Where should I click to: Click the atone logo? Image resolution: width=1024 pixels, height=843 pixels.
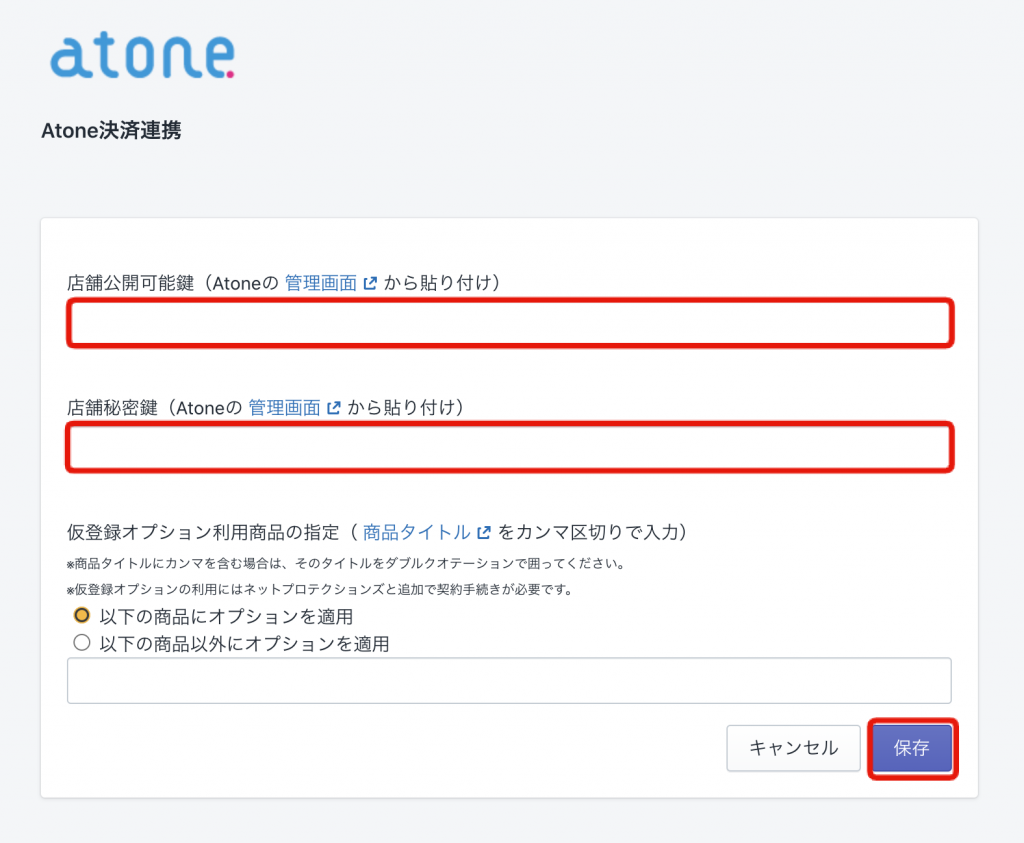(x=142, y=56)
